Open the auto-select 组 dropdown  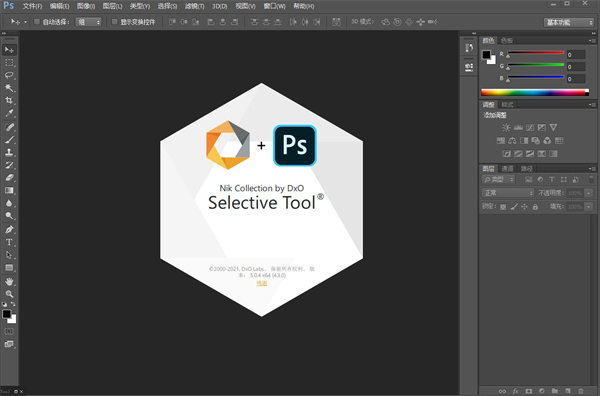pos(88,22)
